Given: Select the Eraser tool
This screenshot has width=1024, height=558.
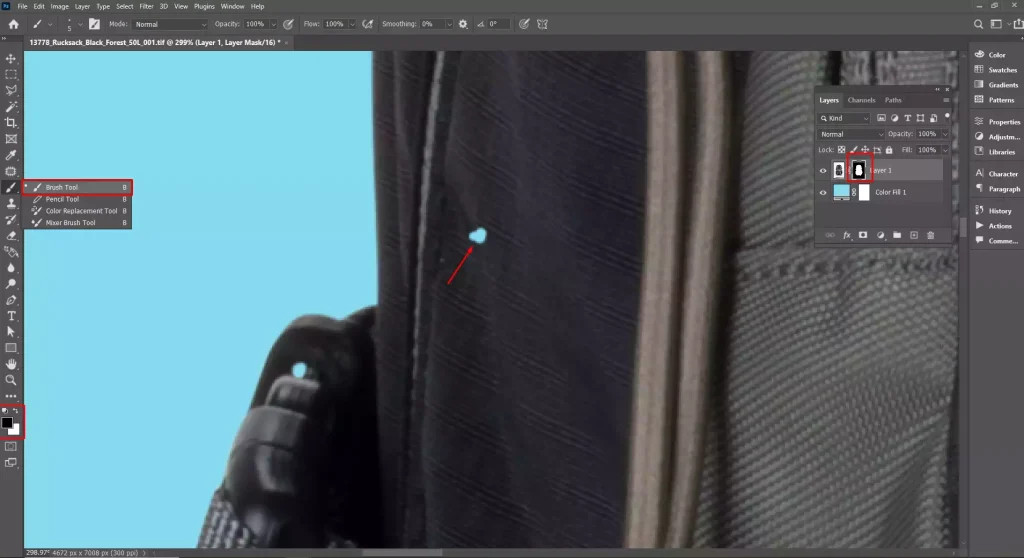Looking at the screenshot, I should [11, 235].
